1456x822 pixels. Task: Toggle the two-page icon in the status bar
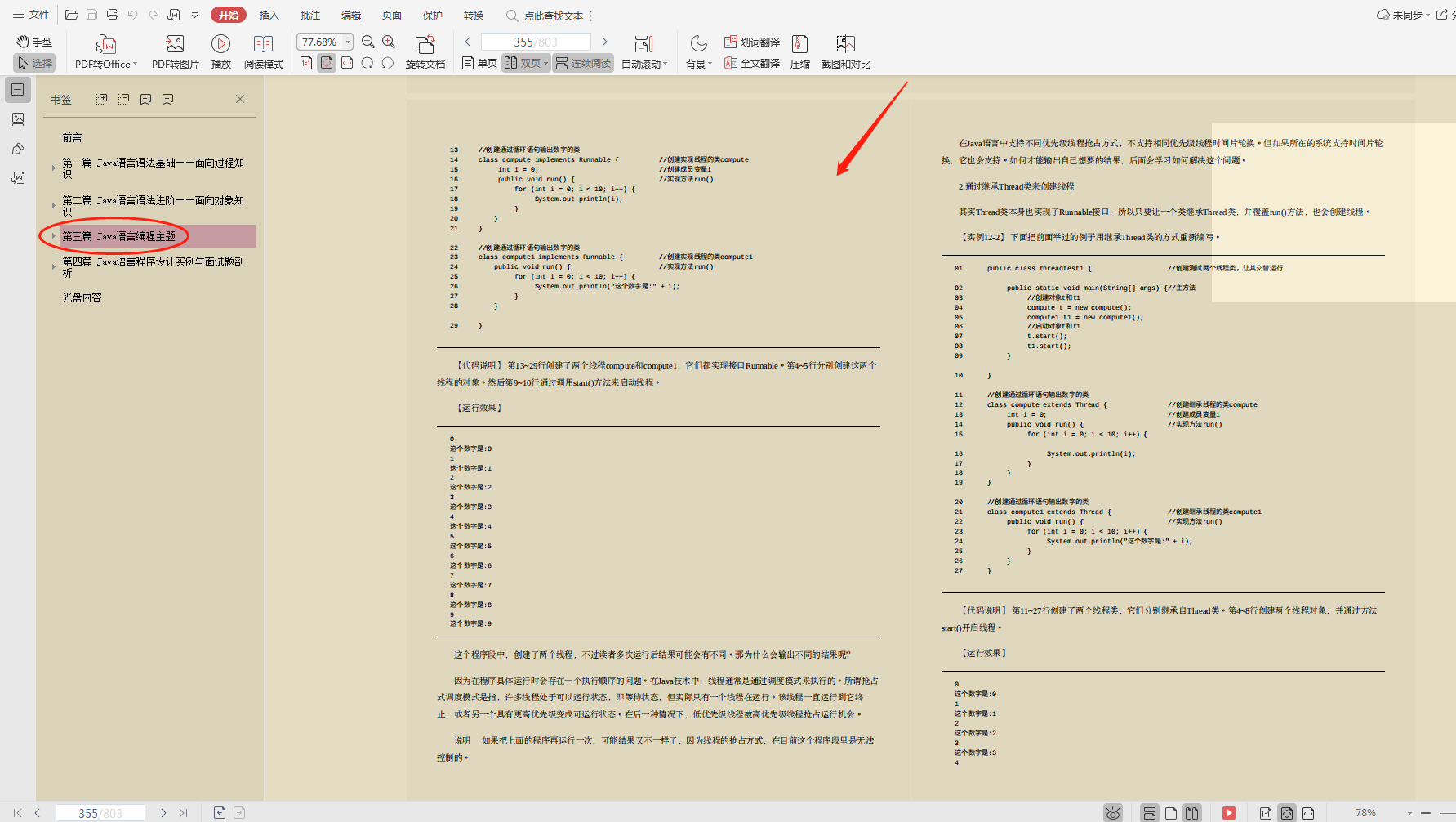pyautogui.click(x=1191, y=813)
